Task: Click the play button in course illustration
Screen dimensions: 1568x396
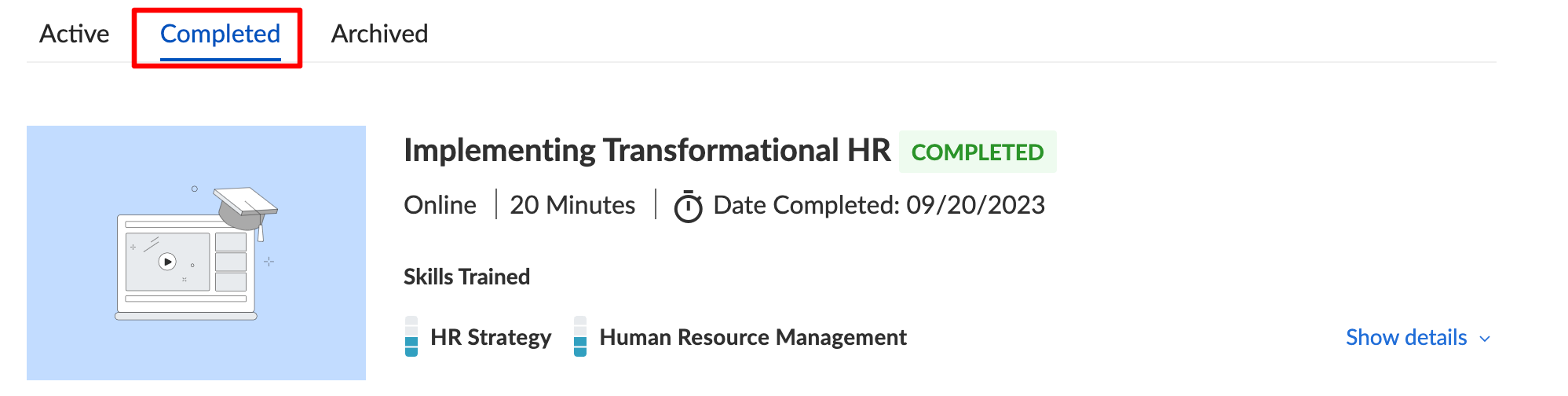Action: click(167, 262)
